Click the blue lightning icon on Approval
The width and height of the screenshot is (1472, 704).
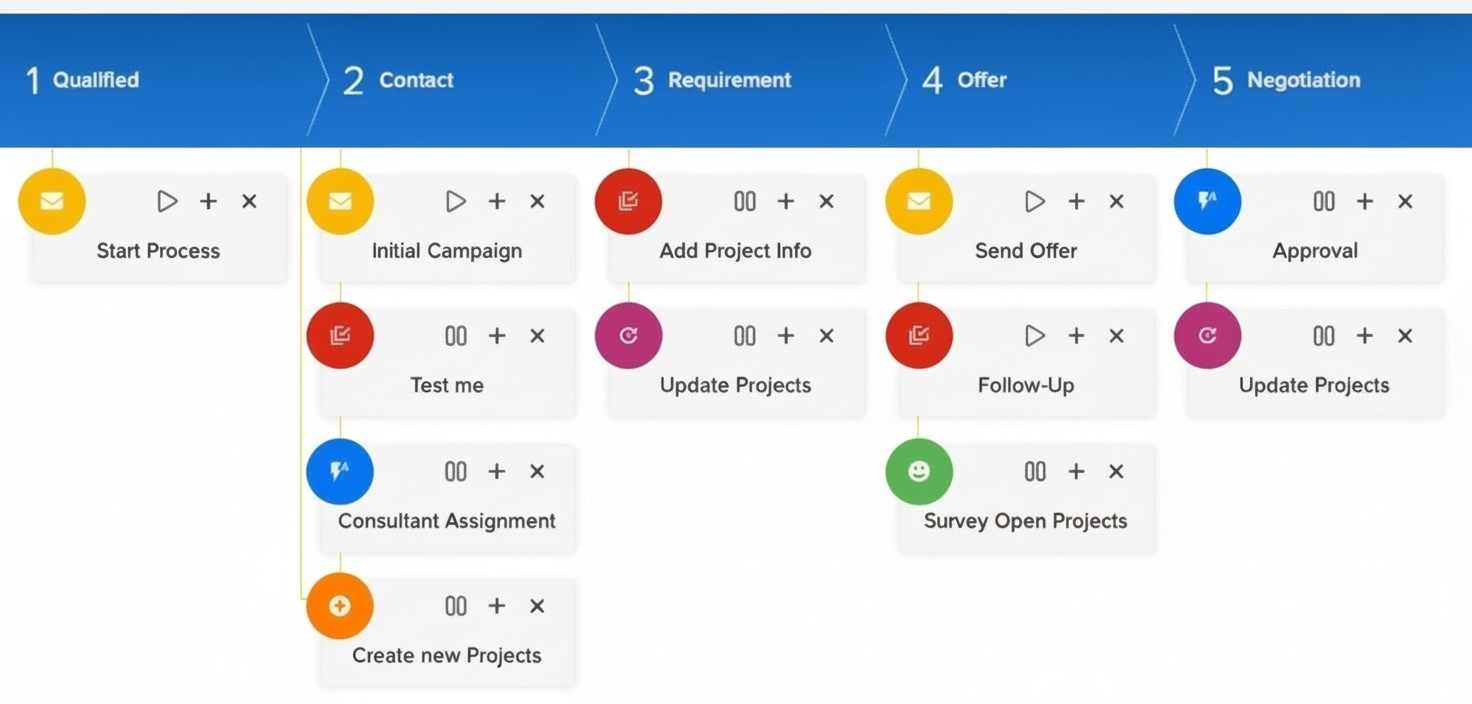[1207, 201]
